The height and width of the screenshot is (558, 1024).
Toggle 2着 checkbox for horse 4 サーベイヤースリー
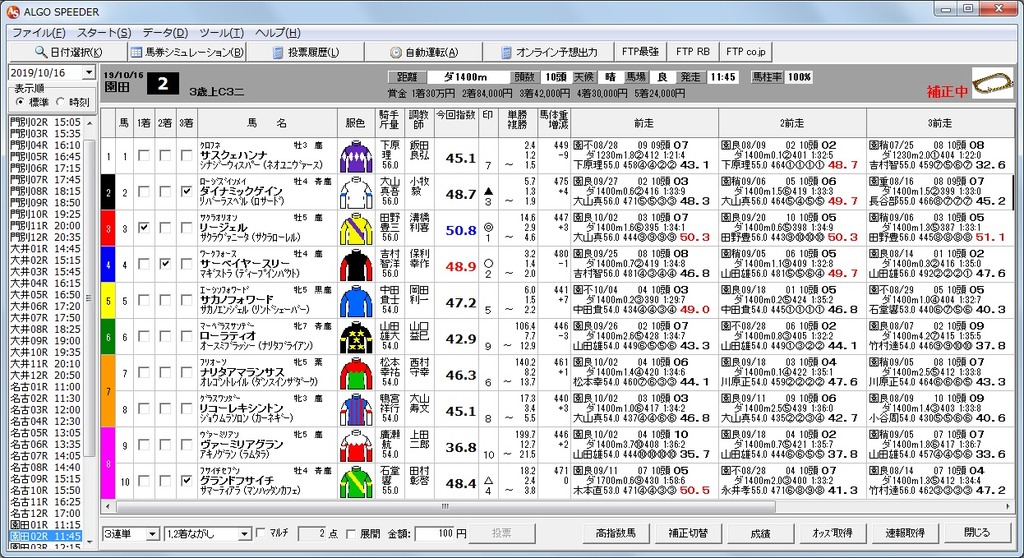(x=165, y=263)
